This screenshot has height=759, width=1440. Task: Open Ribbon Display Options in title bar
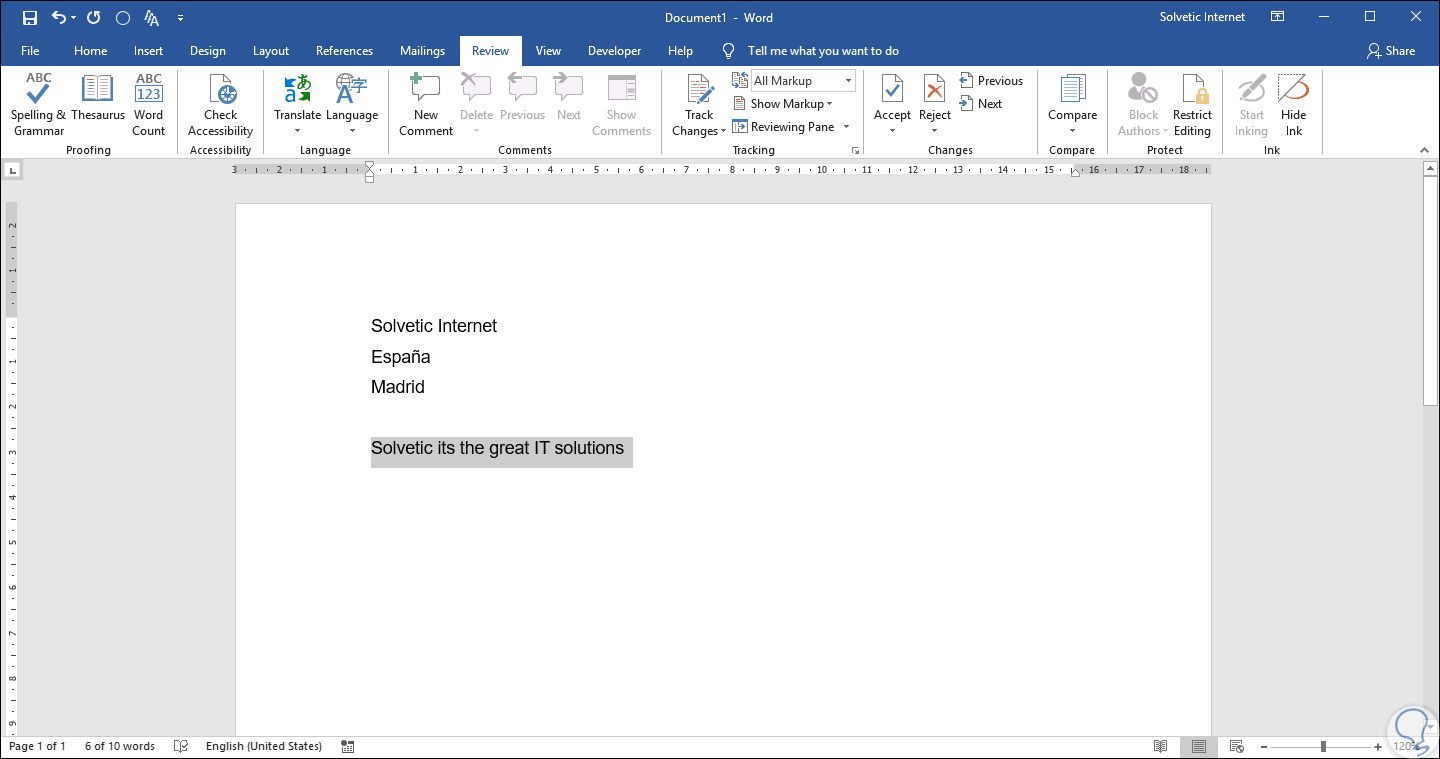click(1277, 17)
